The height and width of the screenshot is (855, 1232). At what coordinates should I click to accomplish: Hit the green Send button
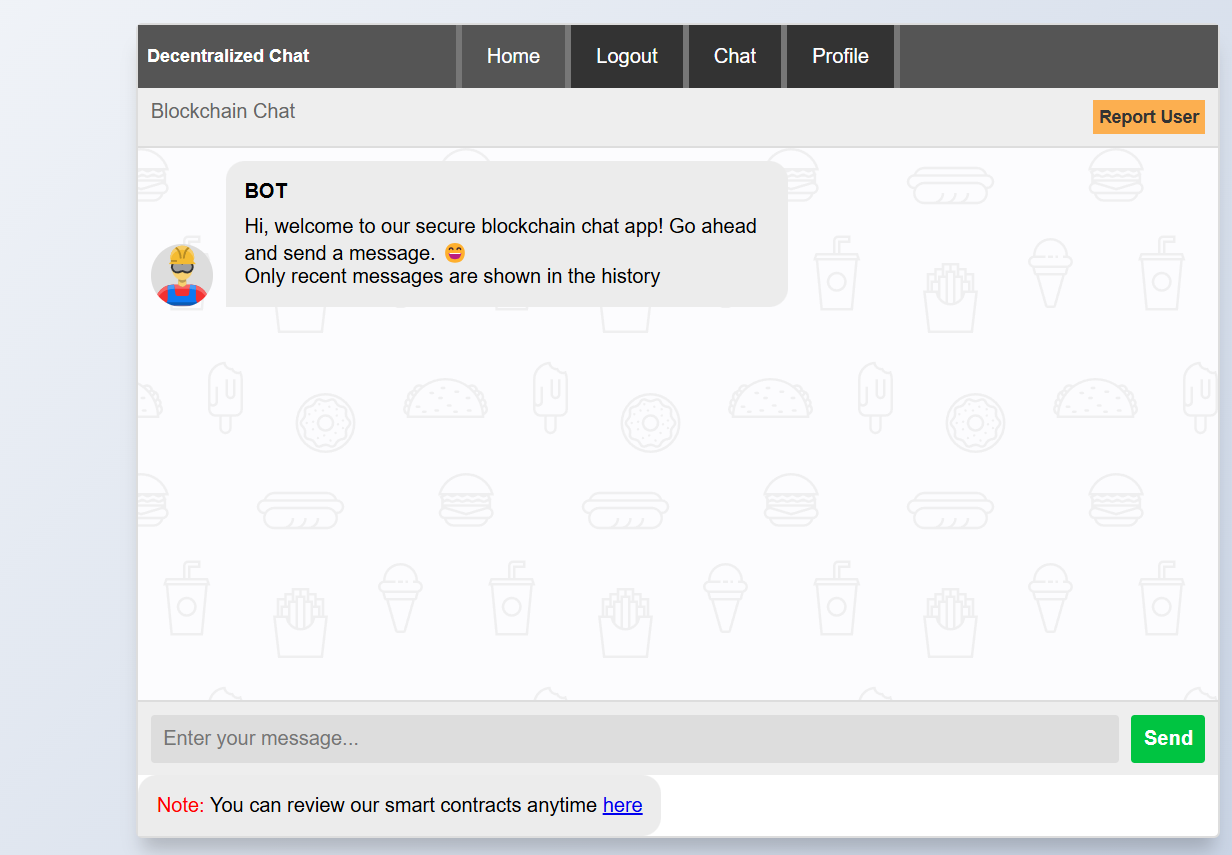pyautogui.click(x=1167, y=738)
